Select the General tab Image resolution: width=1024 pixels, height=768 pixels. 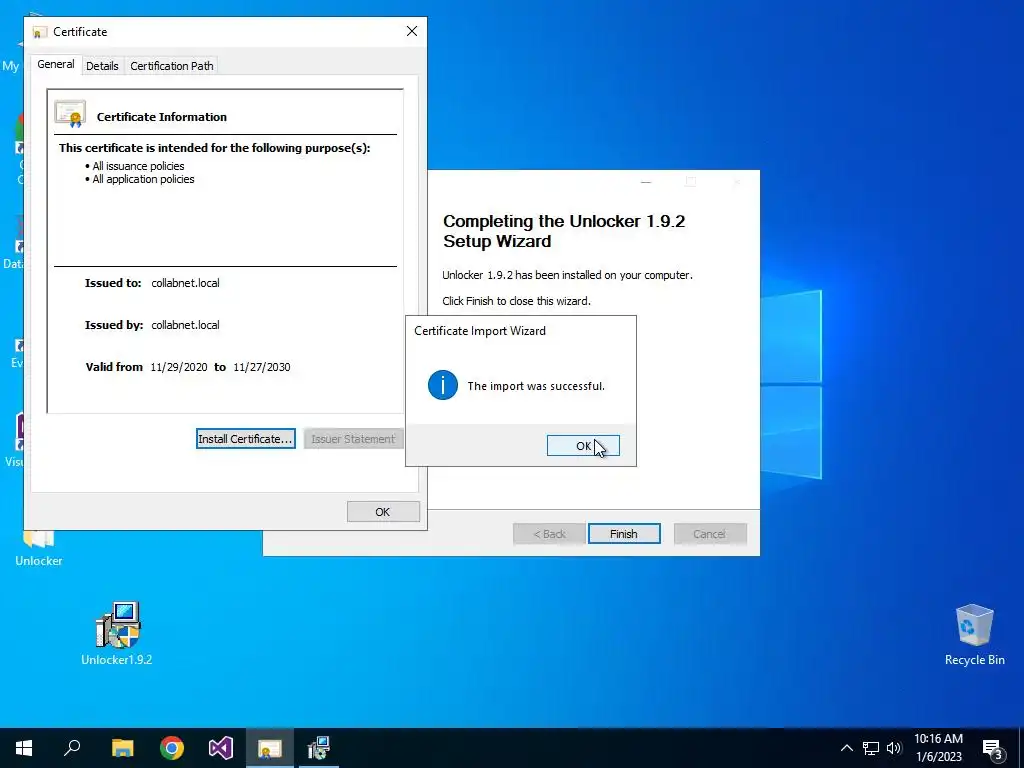56,64
